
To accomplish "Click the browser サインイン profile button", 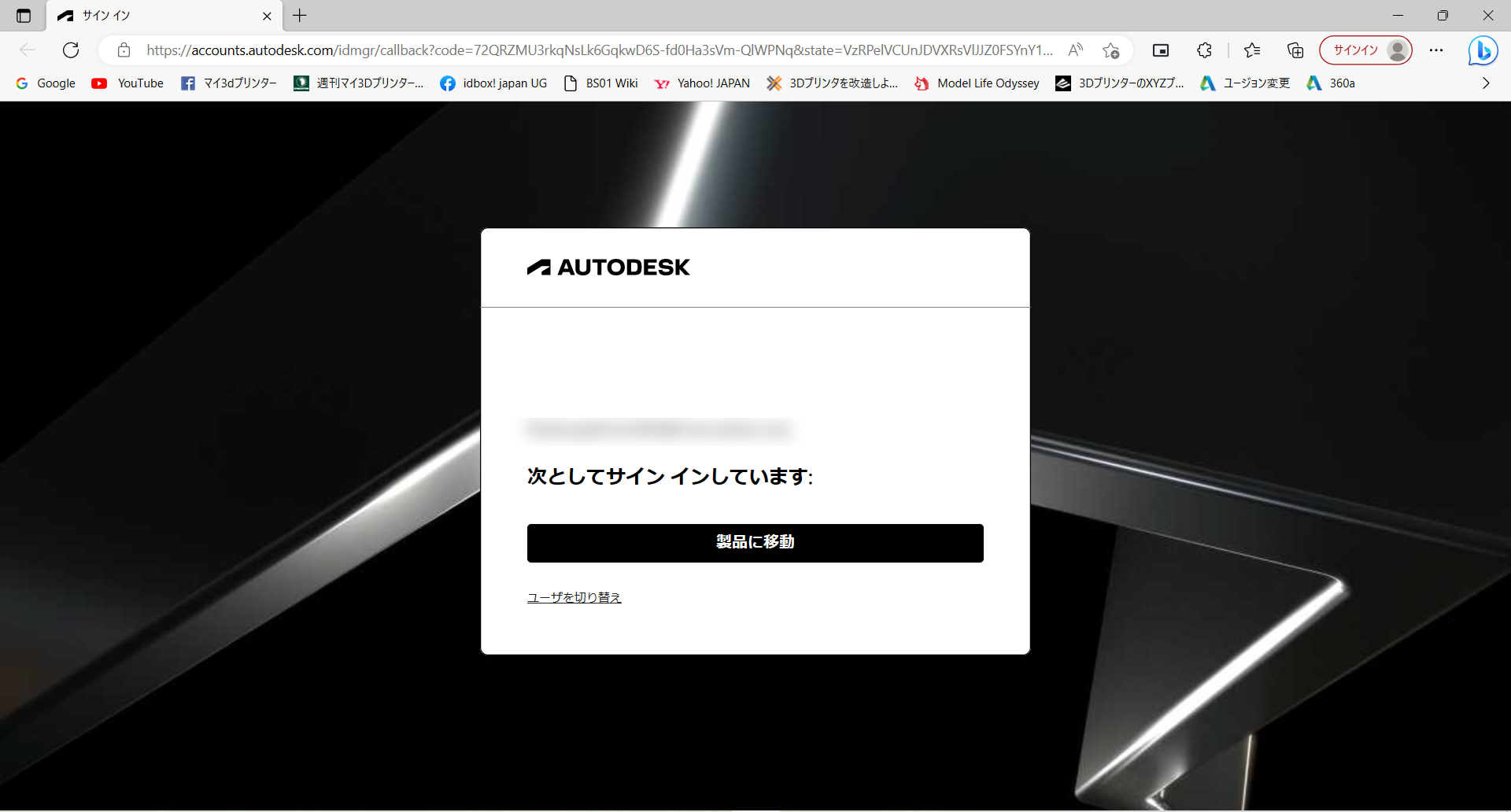I will click(1365, 50).
